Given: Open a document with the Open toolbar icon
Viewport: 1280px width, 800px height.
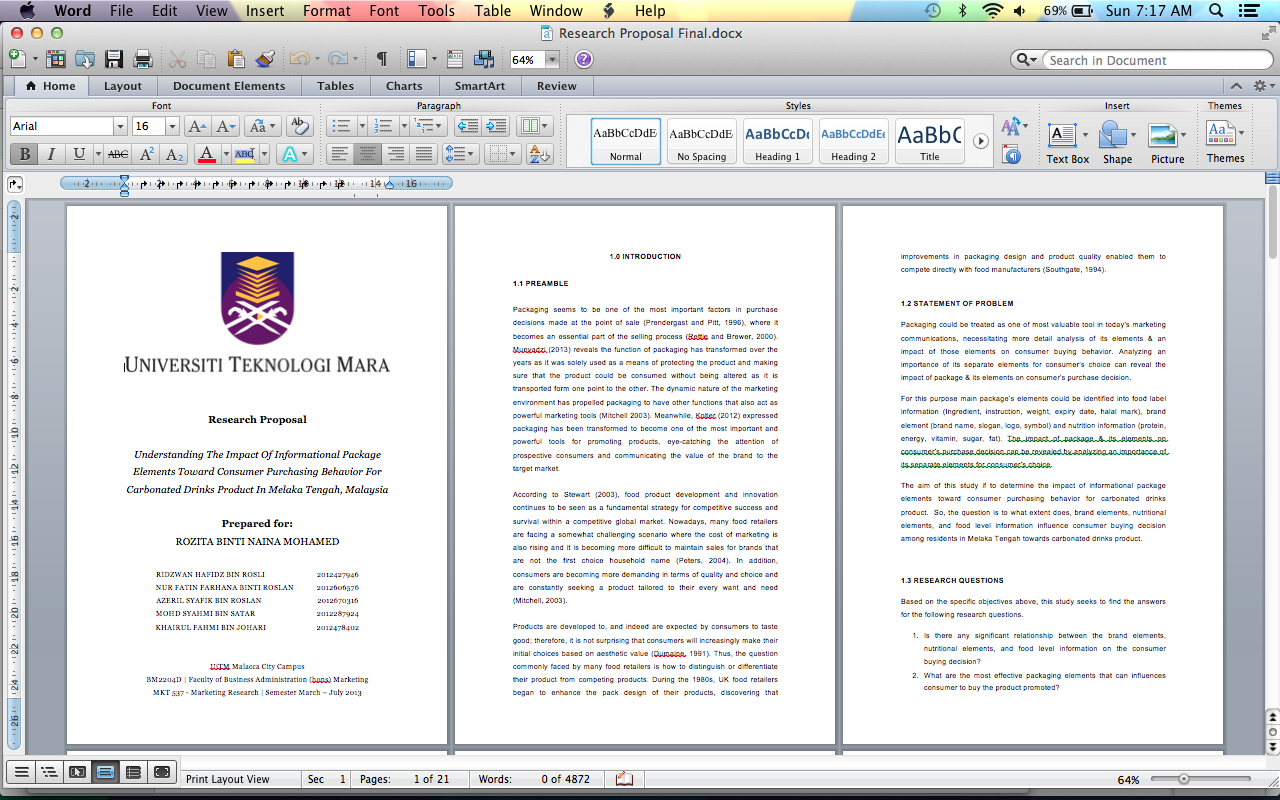Looking at the screenshot, I should (84, 59).
